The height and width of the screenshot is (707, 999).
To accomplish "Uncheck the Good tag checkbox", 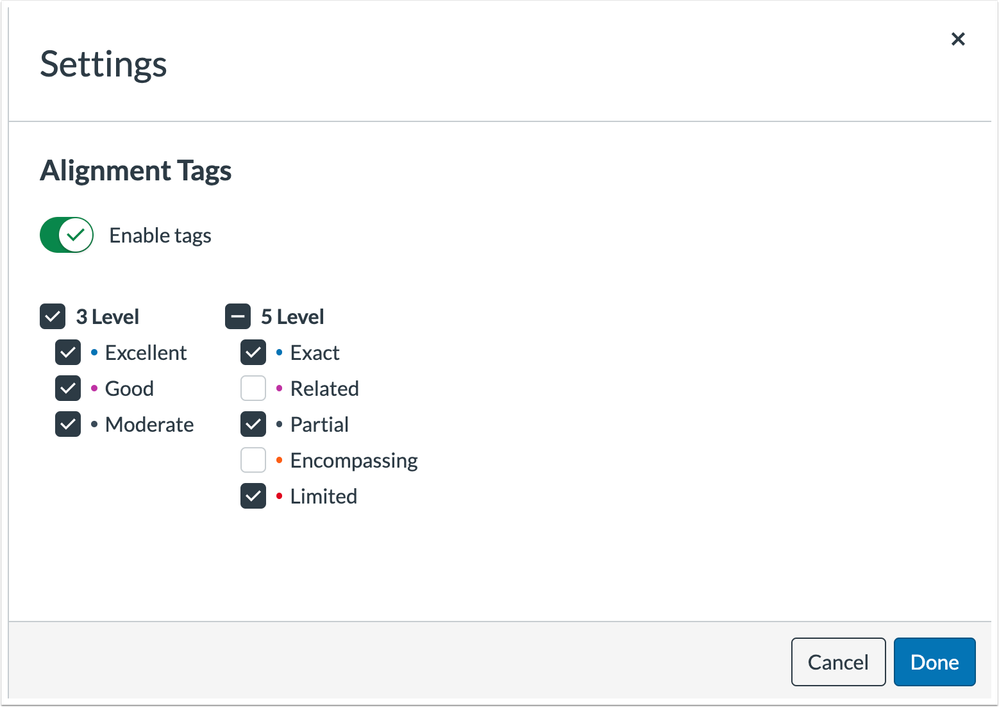I will 68,388.
